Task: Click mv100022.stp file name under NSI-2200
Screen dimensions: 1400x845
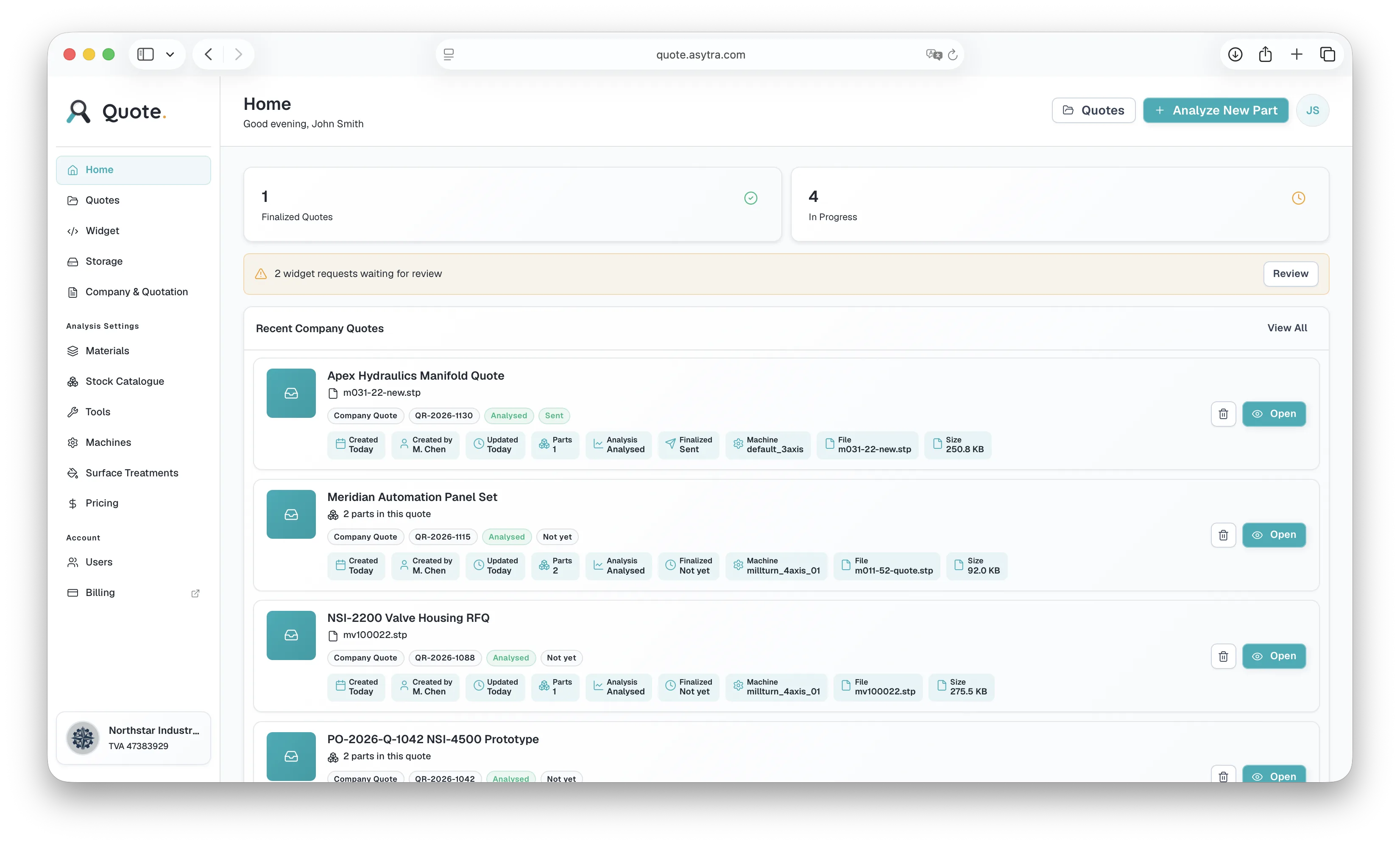Action: coord(374,635)
